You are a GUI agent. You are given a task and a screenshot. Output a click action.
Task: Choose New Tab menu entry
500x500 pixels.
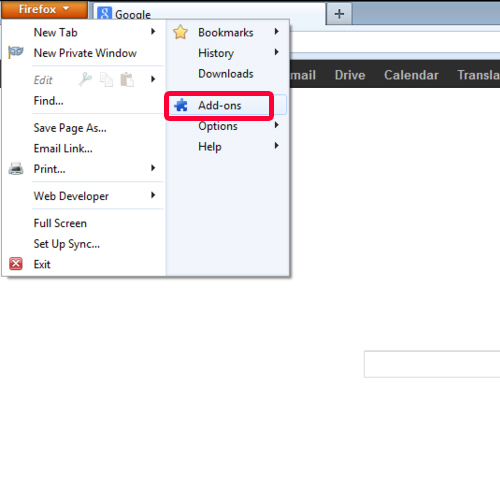point(56,32)
